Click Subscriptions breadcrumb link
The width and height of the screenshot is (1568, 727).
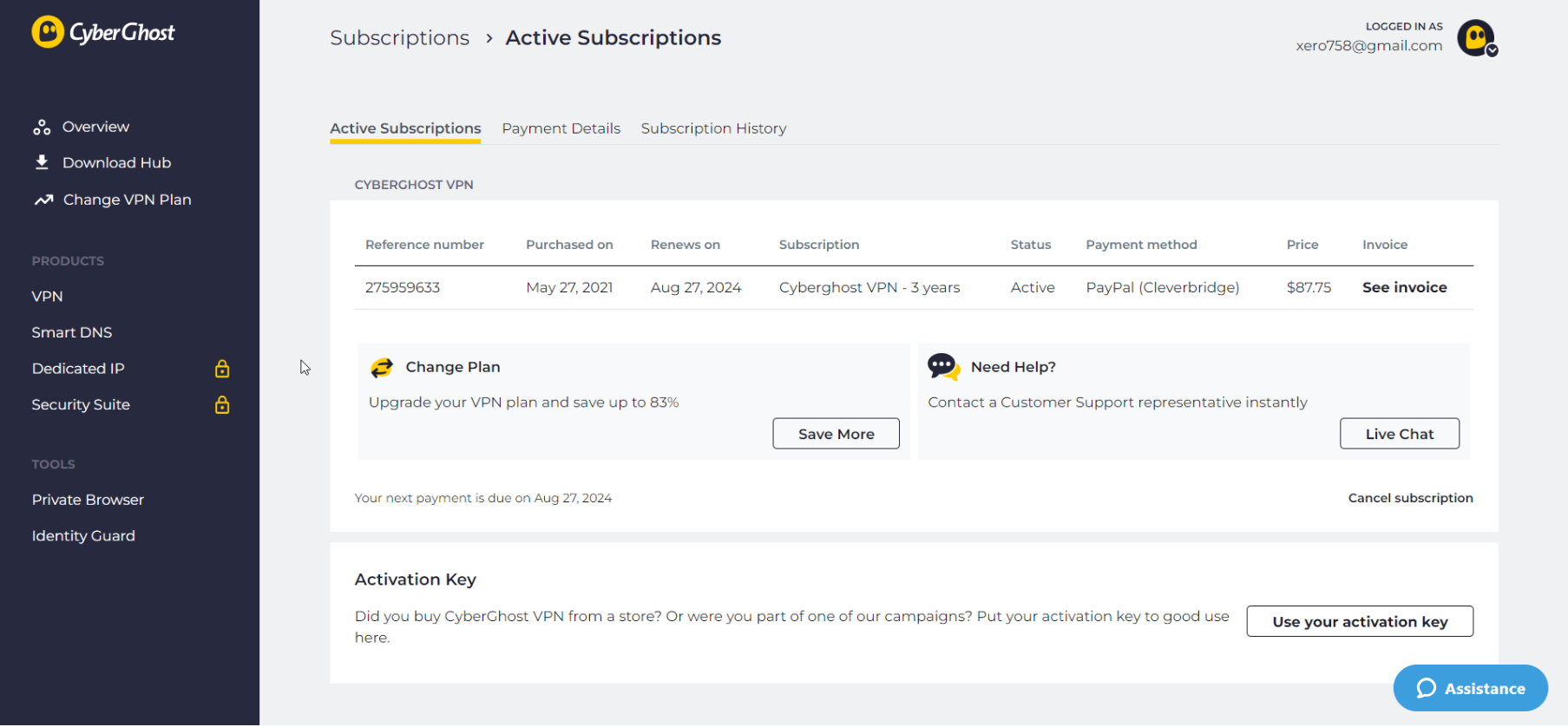[x=399, y=38]
